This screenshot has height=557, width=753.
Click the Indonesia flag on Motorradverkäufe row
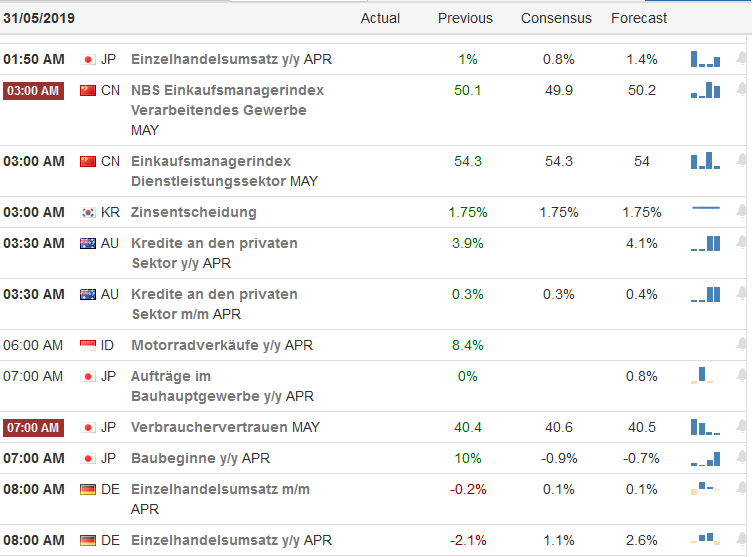(88, 345)
